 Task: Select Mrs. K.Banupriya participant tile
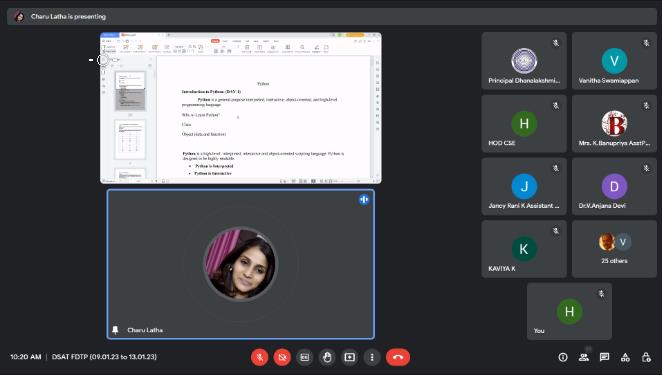(614, 123)
